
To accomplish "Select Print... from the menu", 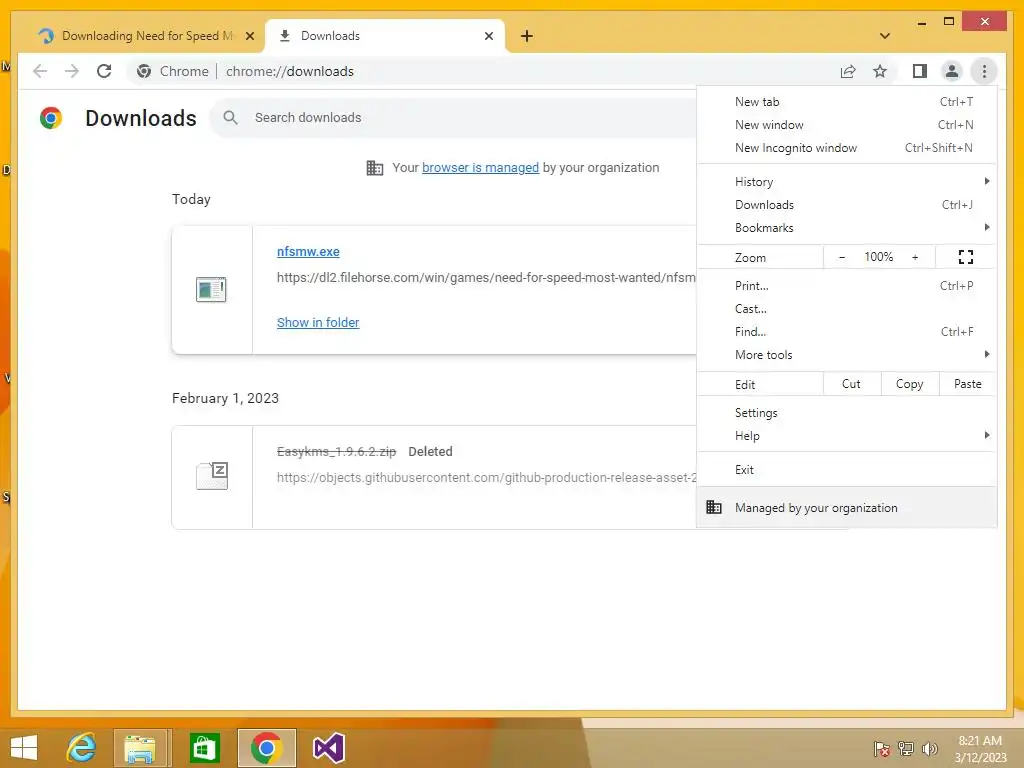I will click(x=847, y=285).
